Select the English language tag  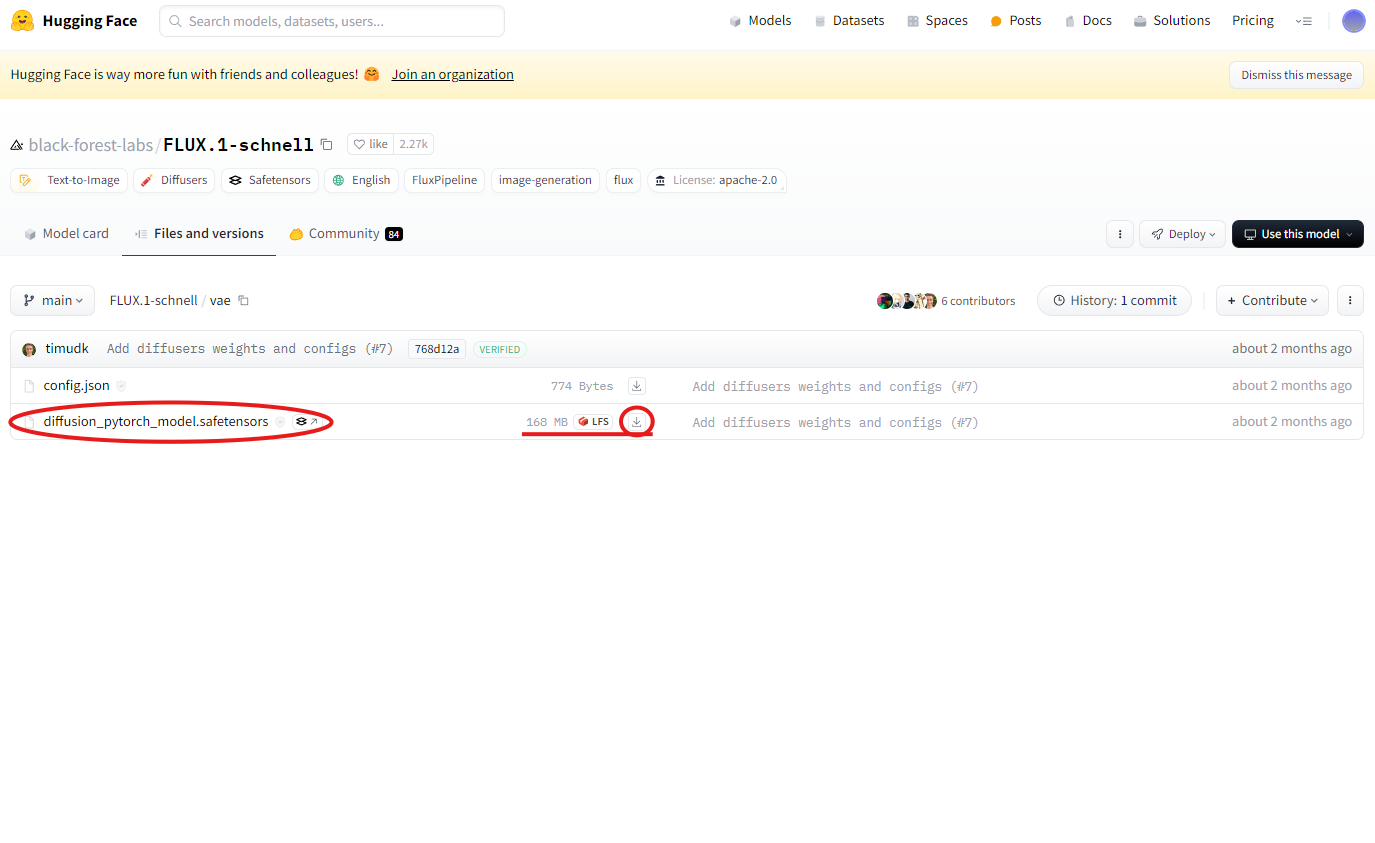click(361, 180)
